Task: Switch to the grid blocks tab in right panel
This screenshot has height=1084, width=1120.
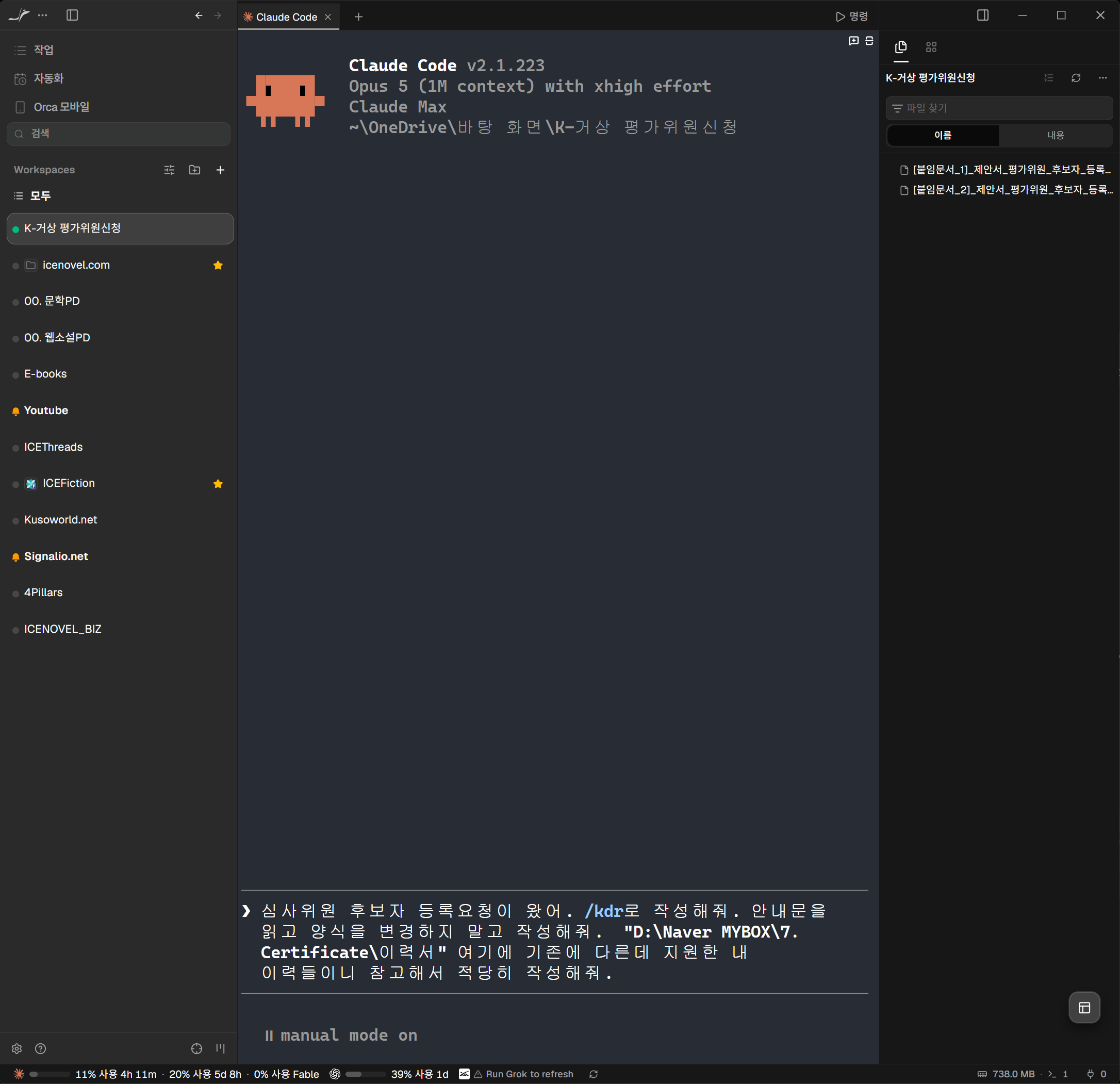Action: [x=931, y=47]
